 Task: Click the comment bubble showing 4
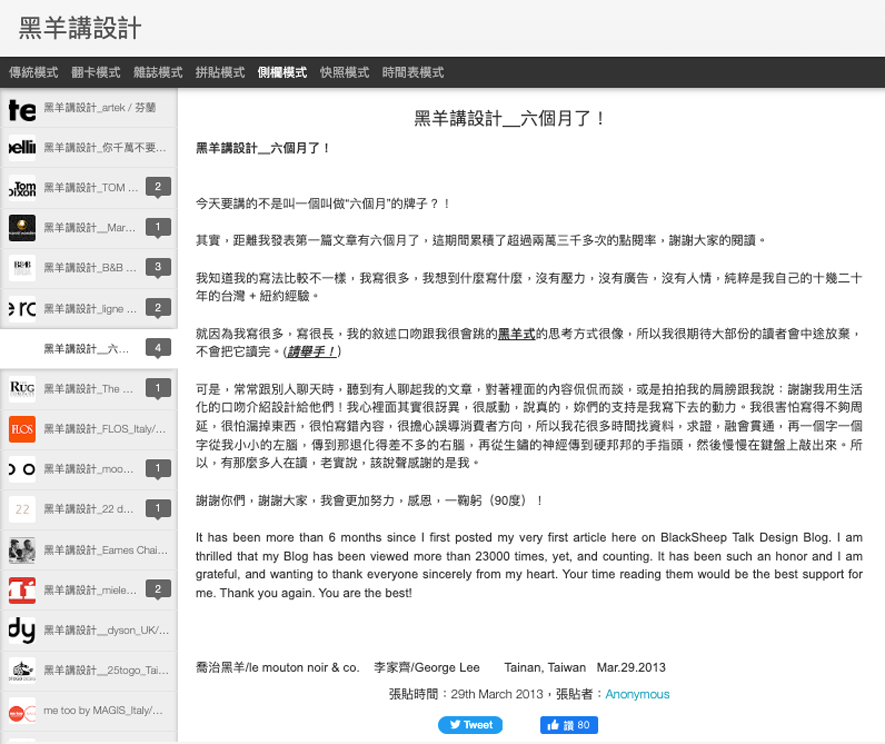(158, 348)
